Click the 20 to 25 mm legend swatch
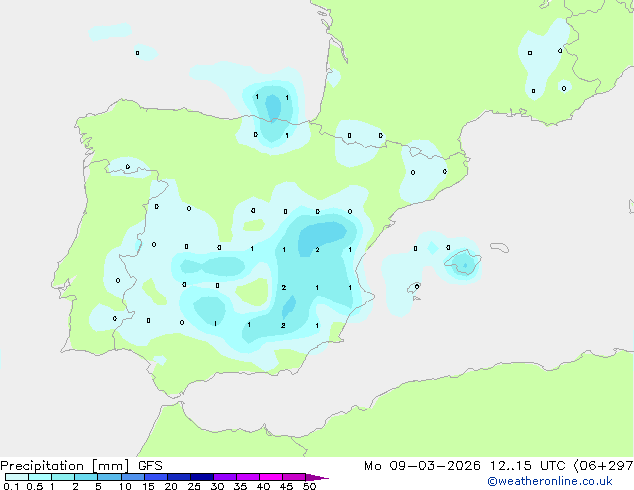This screenshot has width=634, height=490. [178, 477]
